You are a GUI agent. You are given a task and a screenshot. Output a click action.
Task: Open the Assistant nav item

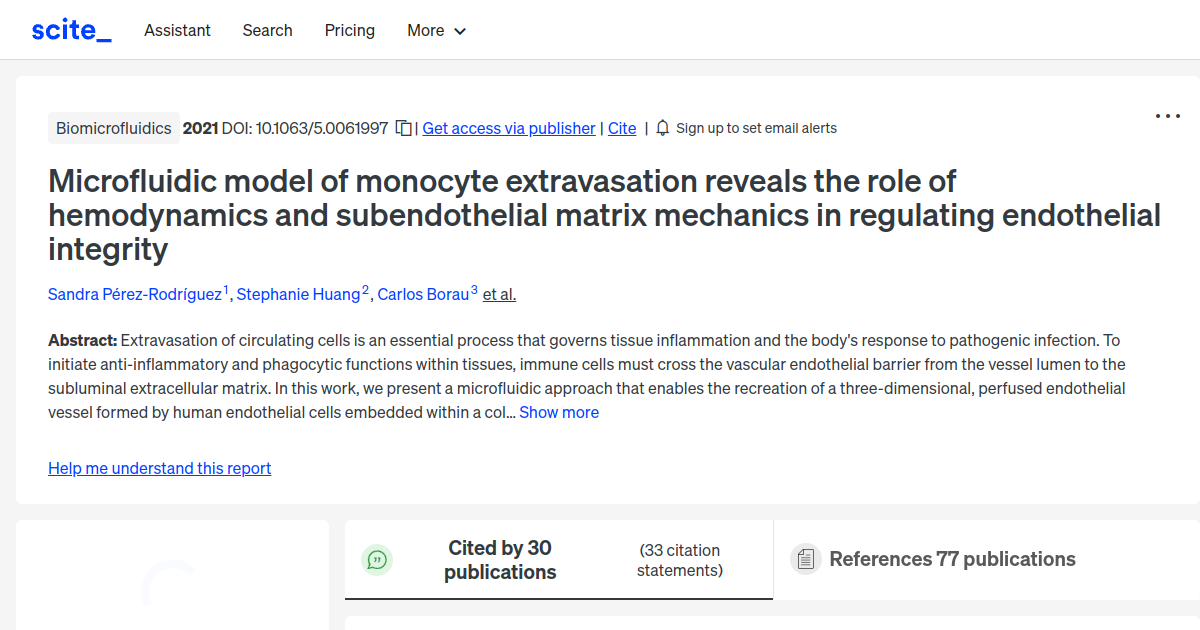tap(177, 30)
